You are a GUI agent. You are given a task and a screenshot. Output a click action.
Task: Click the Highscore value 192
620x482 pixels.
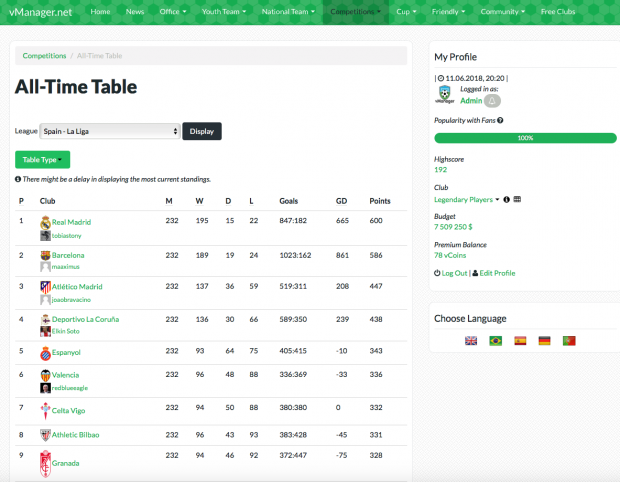click(x=440, y=170)
